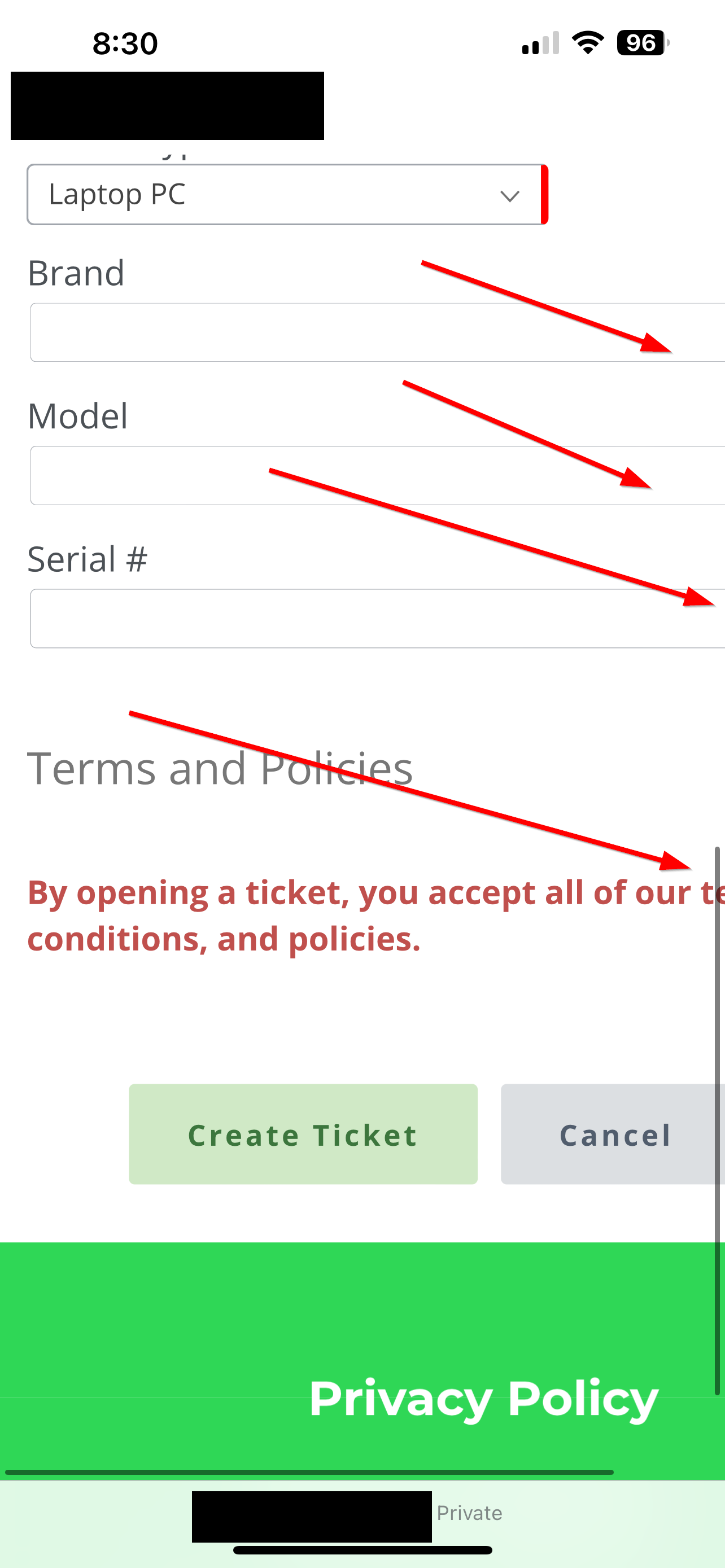Tap the home indicator bar

(x=363, y=1551)
